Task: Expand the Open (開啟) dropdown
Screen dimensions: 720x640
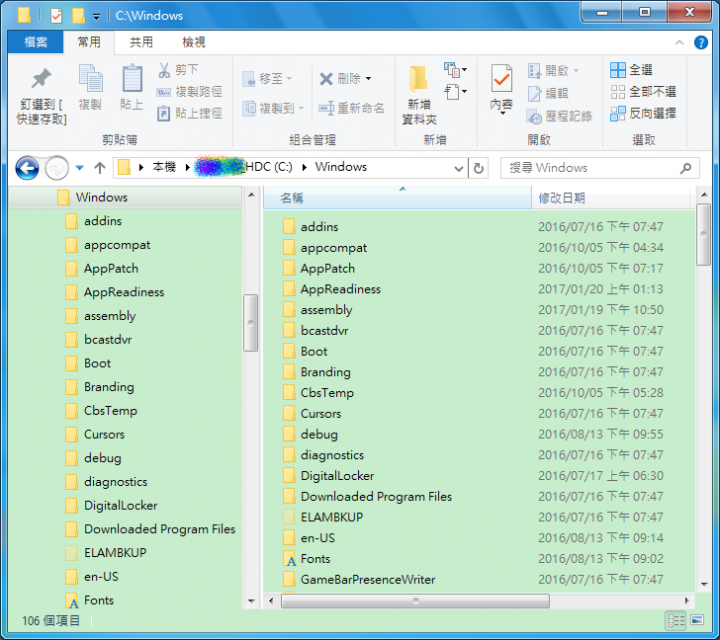Action: pos(576,71)
